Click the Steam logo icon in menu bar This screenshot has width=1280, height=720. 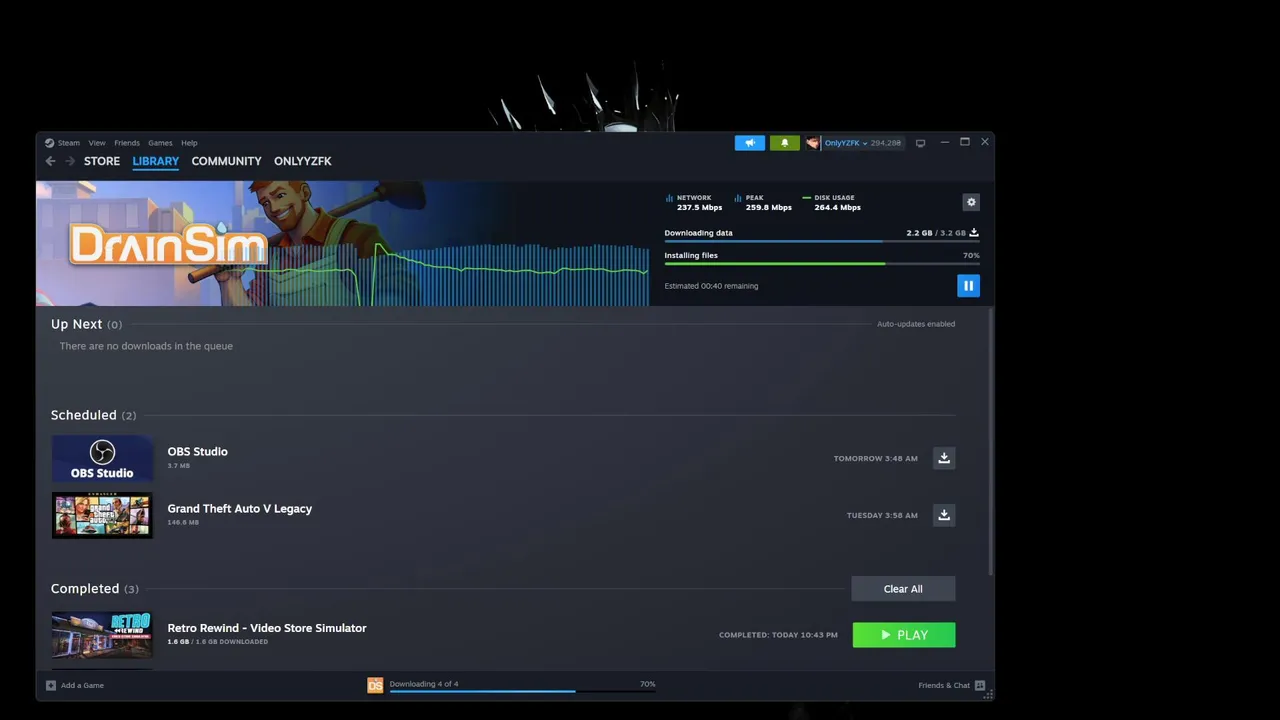[49, 143]
